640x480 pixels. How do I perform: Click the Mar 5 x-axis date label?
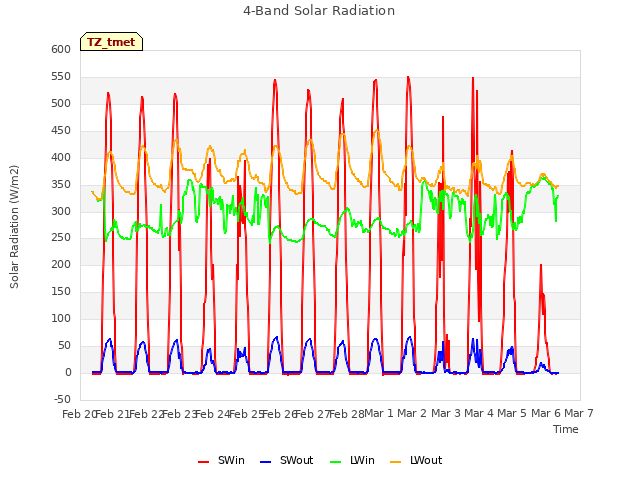512,413
